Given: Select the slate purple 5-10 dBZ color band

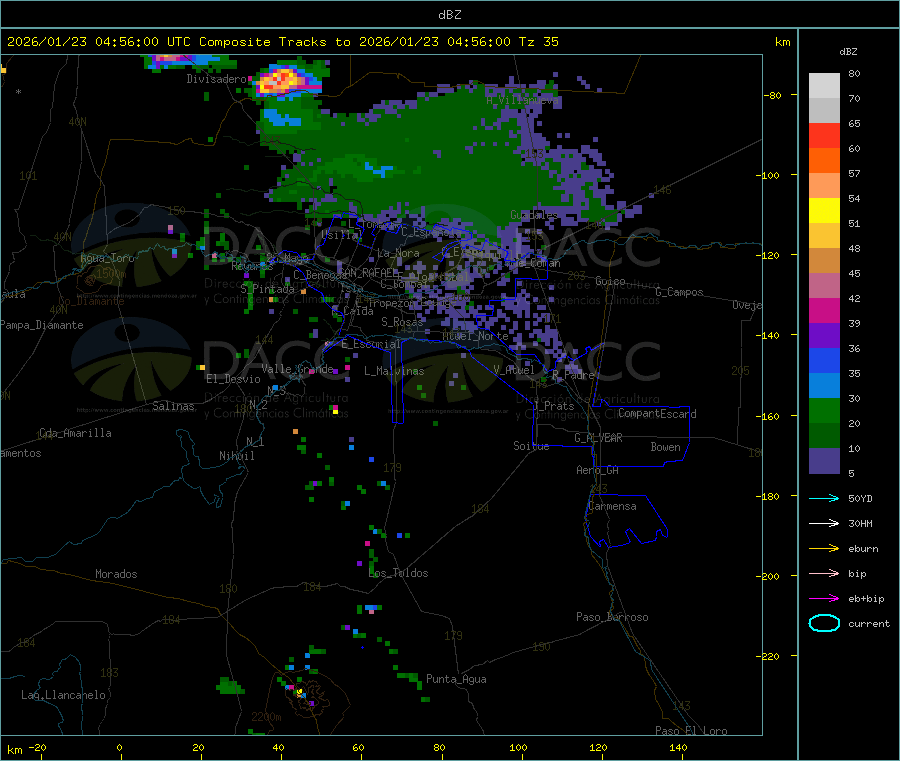Looking at the screenshot, I should tap(824, 461).
